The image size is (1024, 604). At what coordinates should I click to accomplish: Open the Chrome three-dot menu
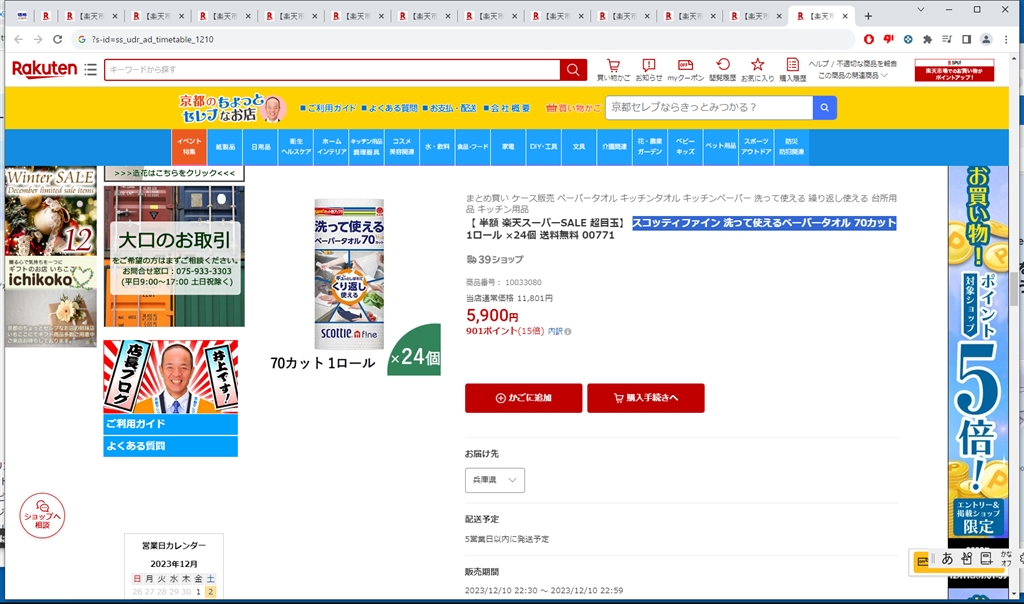(x=1006, y=39)
